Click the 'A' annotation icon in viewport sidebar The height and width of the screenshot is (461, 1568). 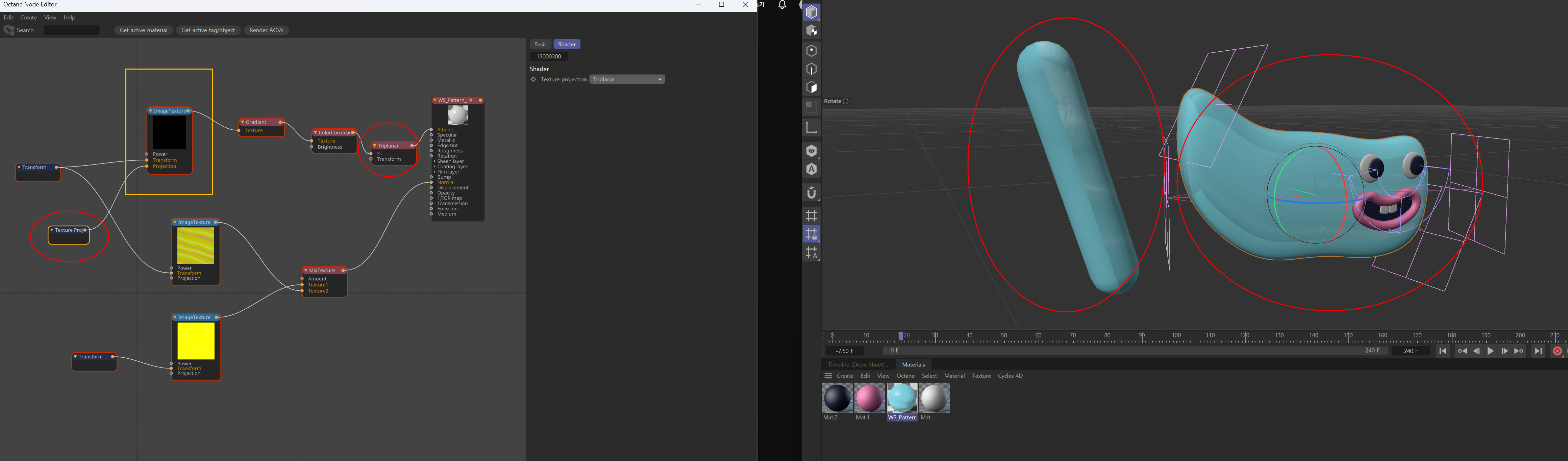coord(812,169)
